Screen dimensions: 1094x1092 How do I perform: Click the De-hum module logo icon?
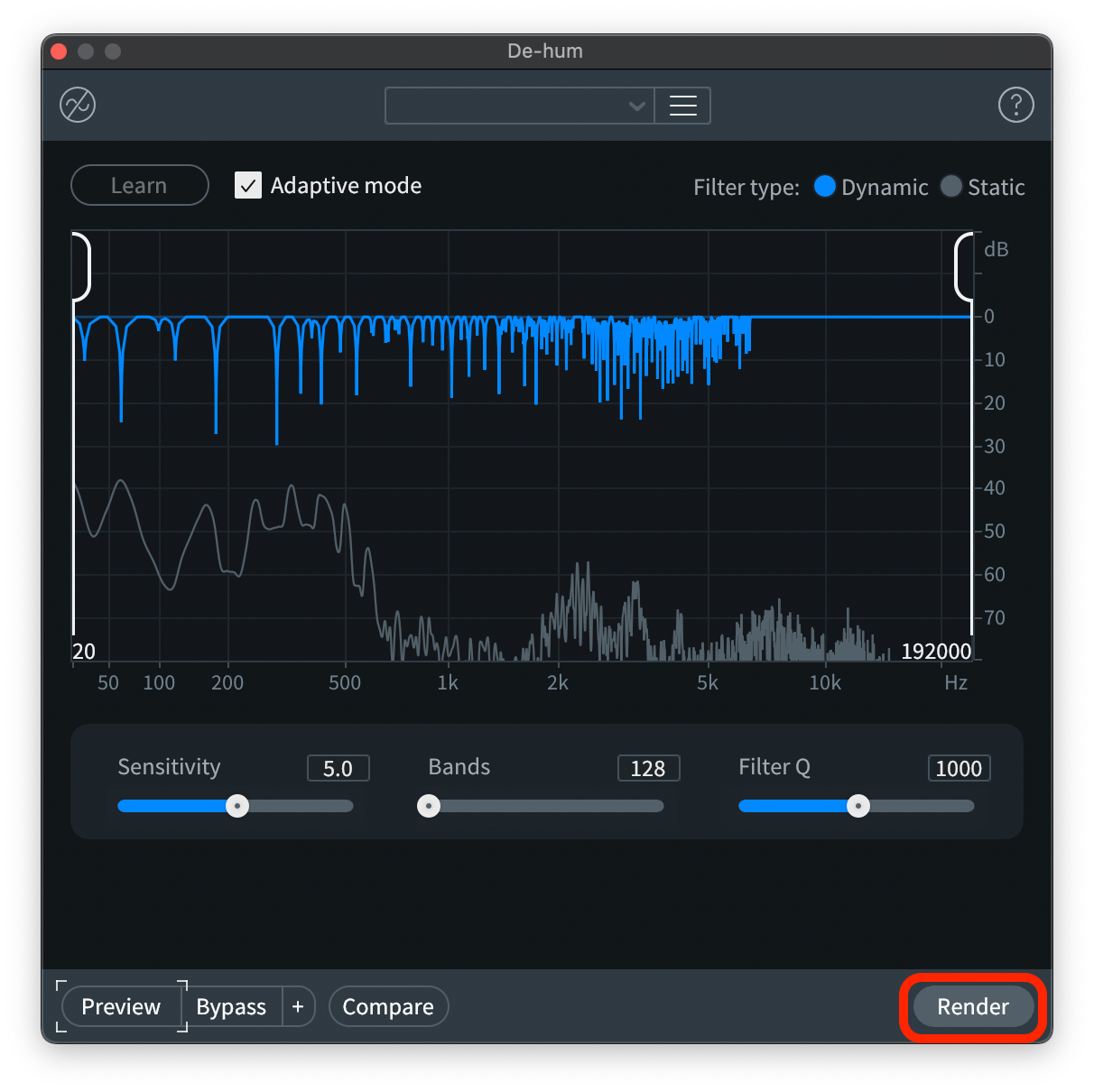coord(78,106)
